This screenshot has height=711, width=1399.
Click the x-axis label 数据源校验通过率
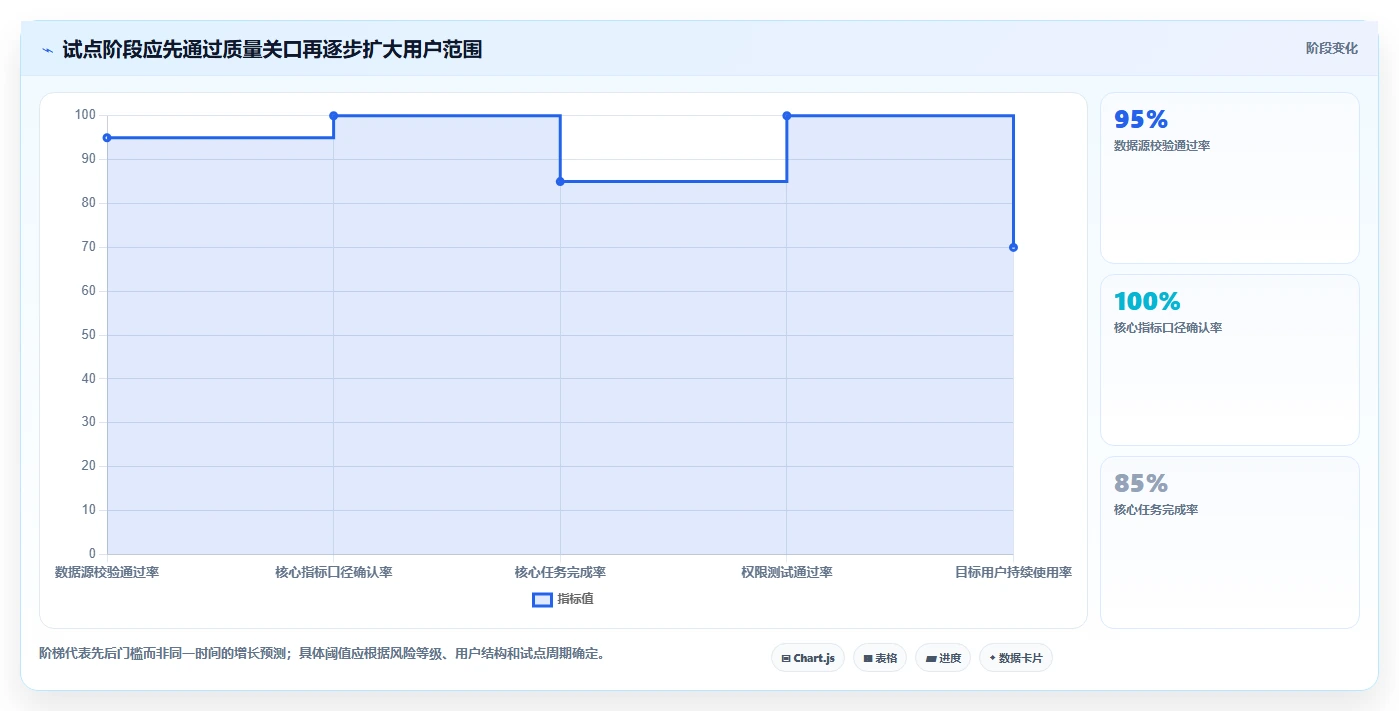point(107,573)
